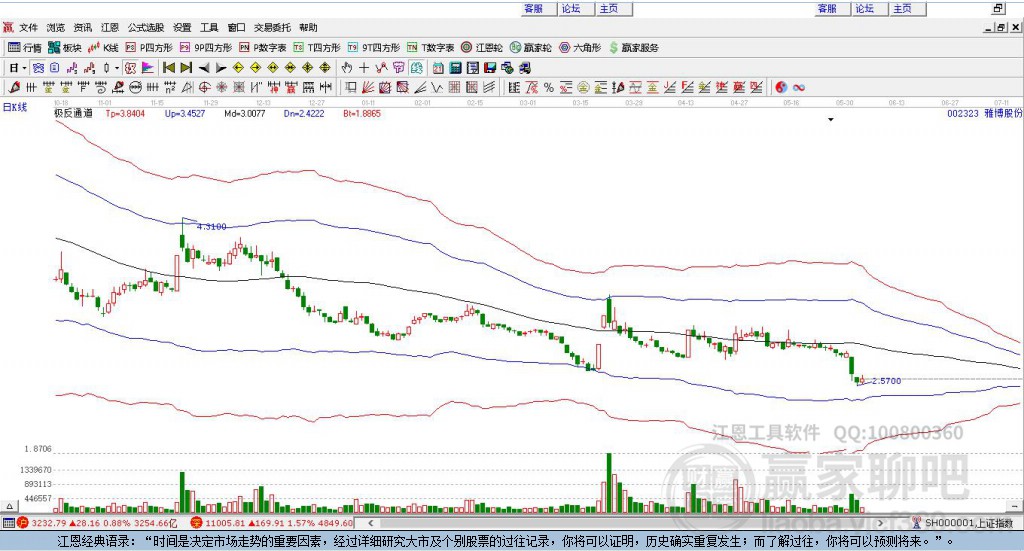This screenshot has height=551, width=1024.
Task: Click the yin-yang symbol icon
Action: point(781,87)
